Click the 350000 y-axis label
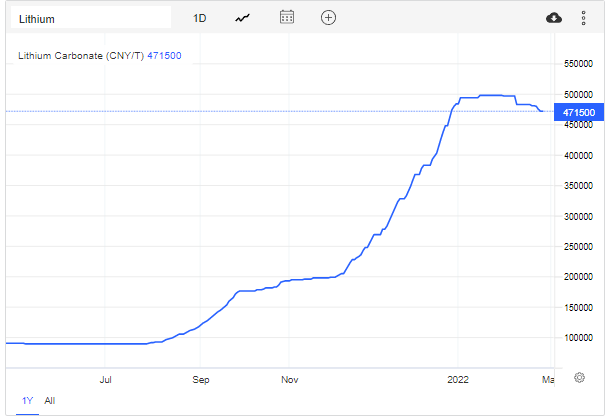Image resolution: width=614 pixels, height=420 pixels. (578, 186)
